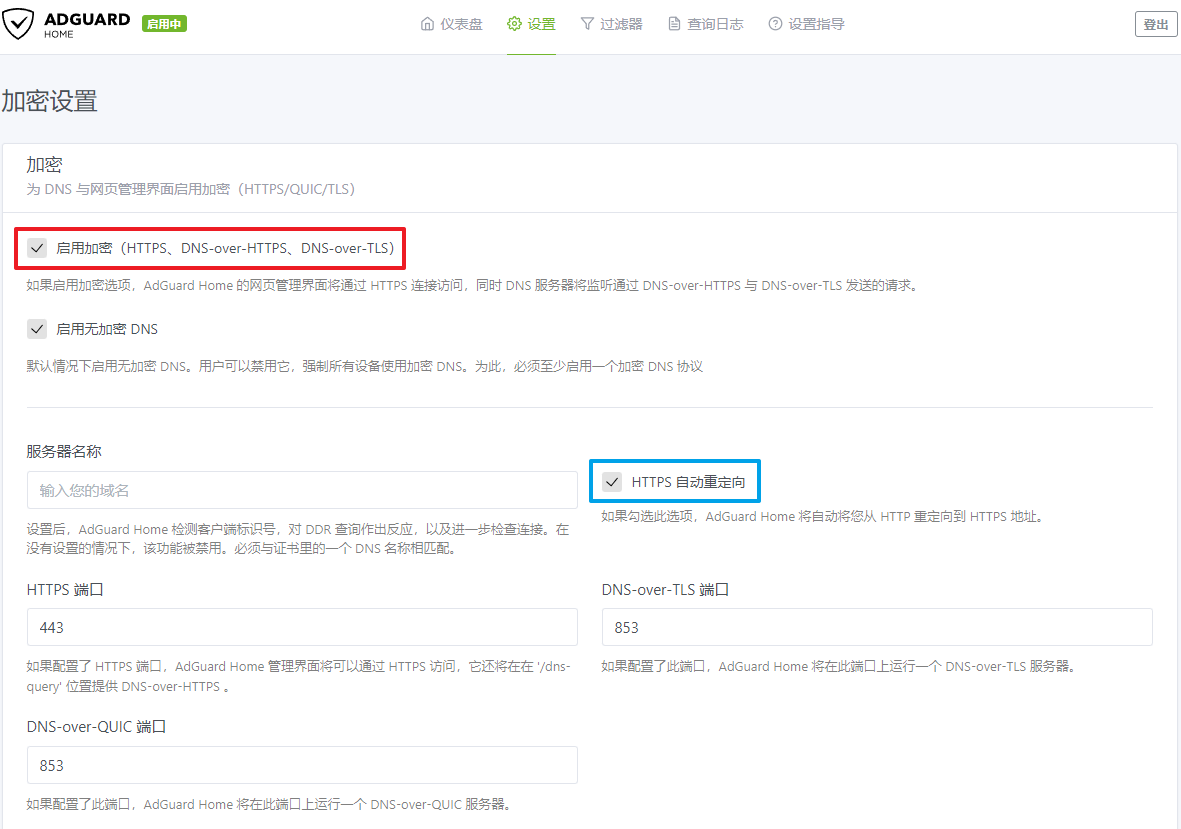Click the HTTPS 端口 field showing 443
1181x829 pixels.
click(302, 627)
